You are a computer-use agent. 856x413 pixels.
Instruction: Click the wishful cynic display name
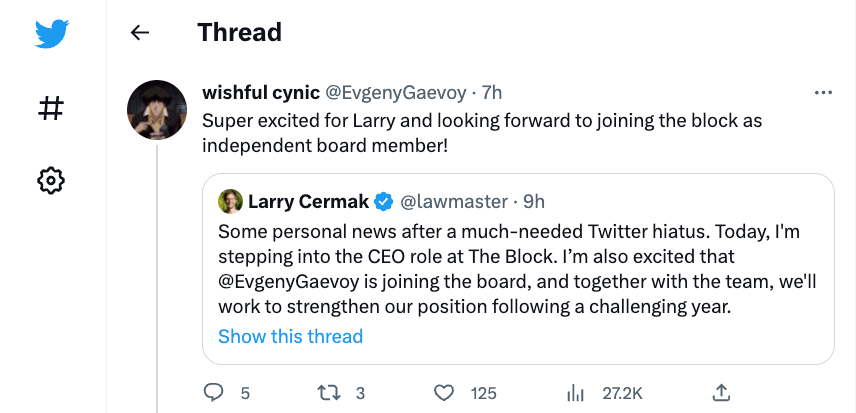pyautogui.click(x=258, y=93)
